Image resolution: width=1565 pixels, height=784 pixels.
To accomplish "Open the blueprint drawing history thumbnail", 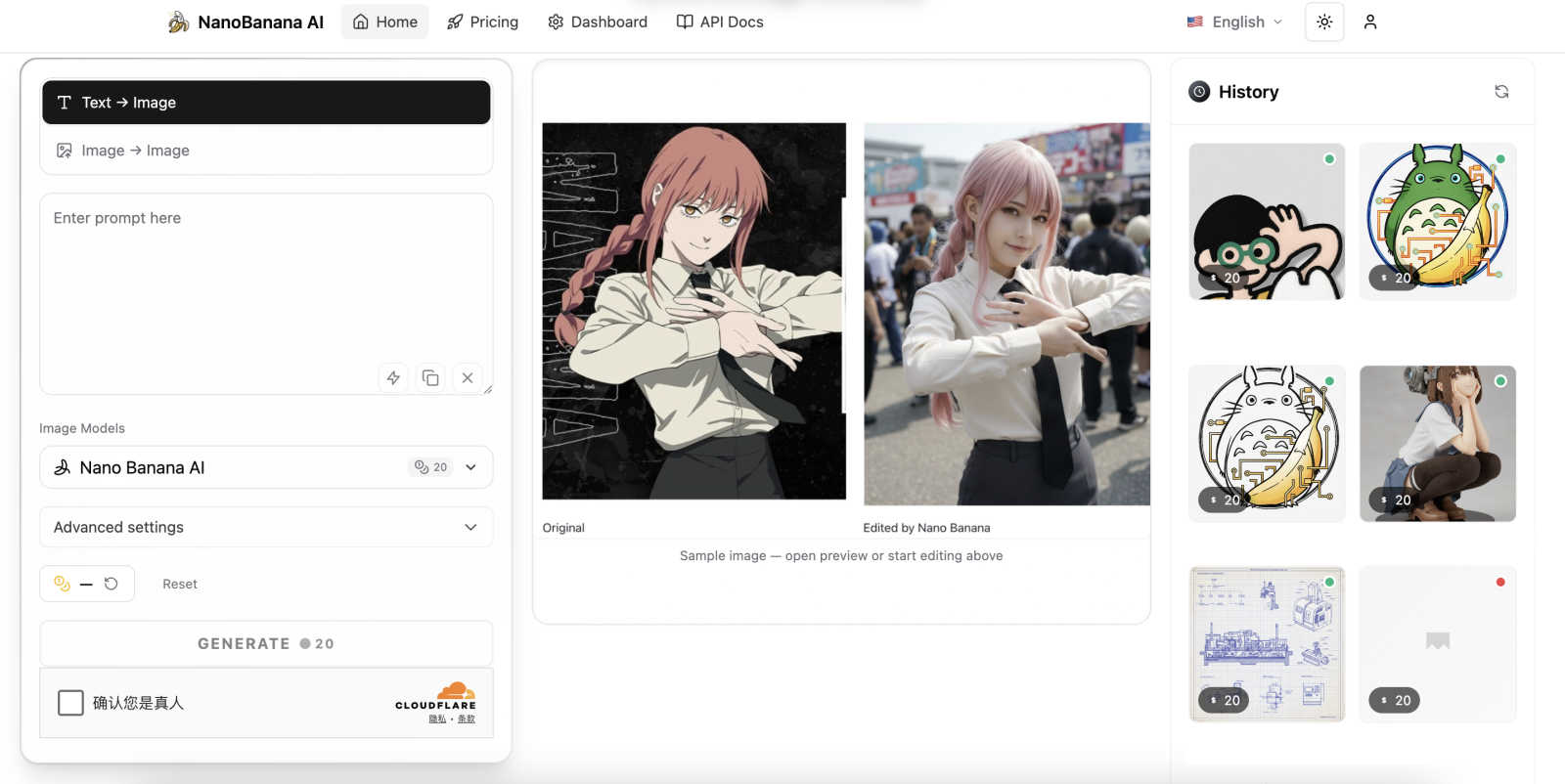I will 1267,644.
